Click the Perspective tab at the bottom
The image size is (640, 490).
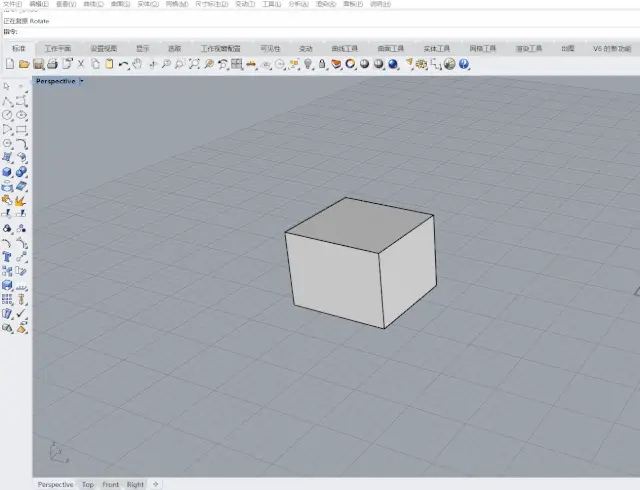click(x=56, y=484)
